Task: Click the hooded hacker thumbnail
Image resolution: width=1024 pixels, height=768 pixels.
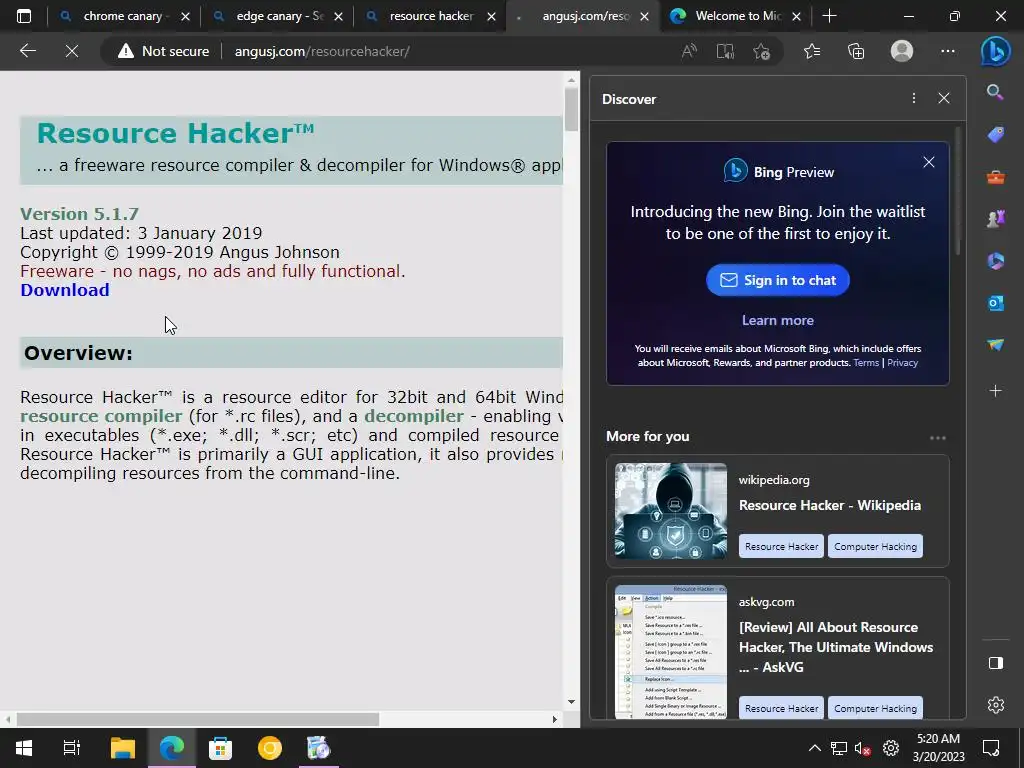Action: point(671,511)
